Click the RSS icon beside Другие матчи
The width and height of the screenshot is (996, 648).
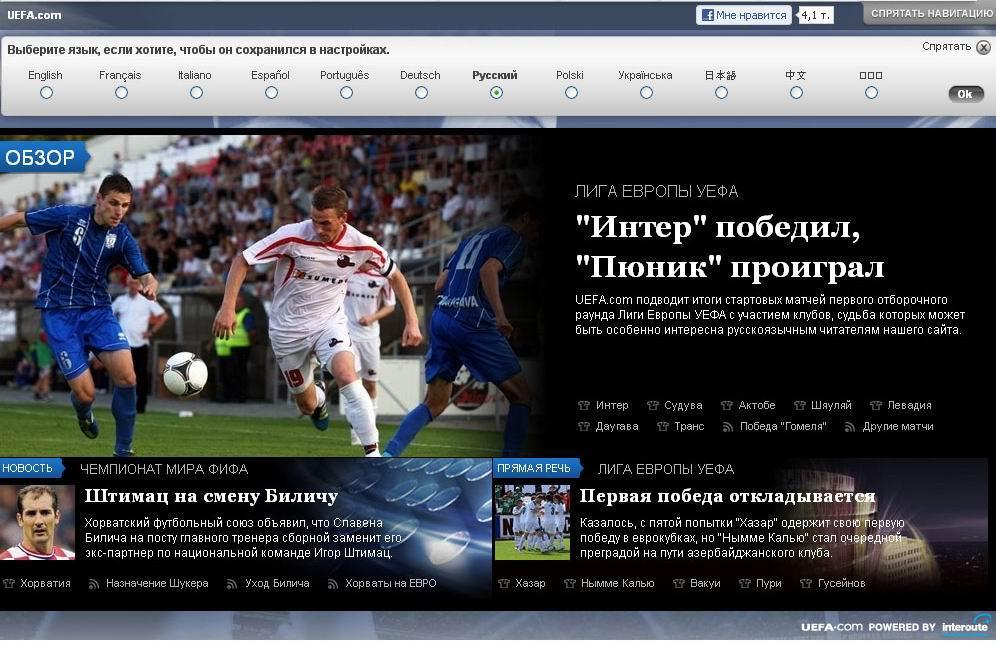pyautogui.click(x=850, y=427)
